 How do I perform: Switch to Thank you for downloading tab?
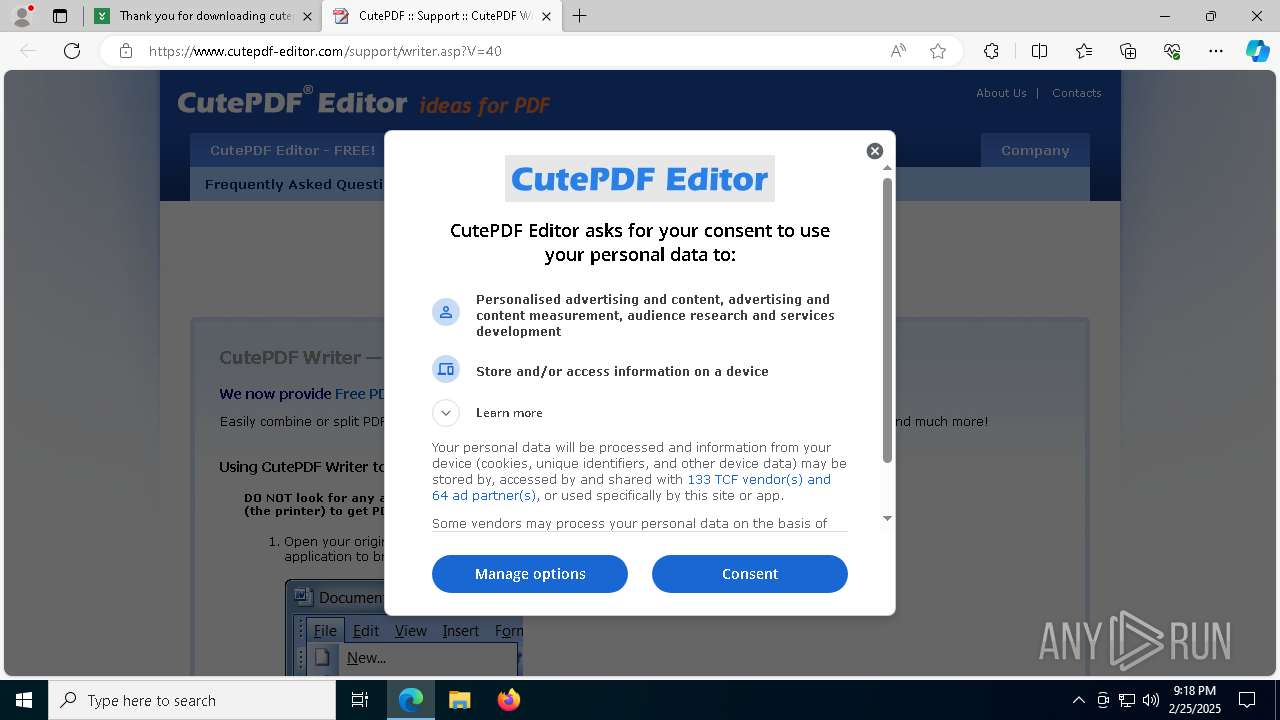pos(205,16)
